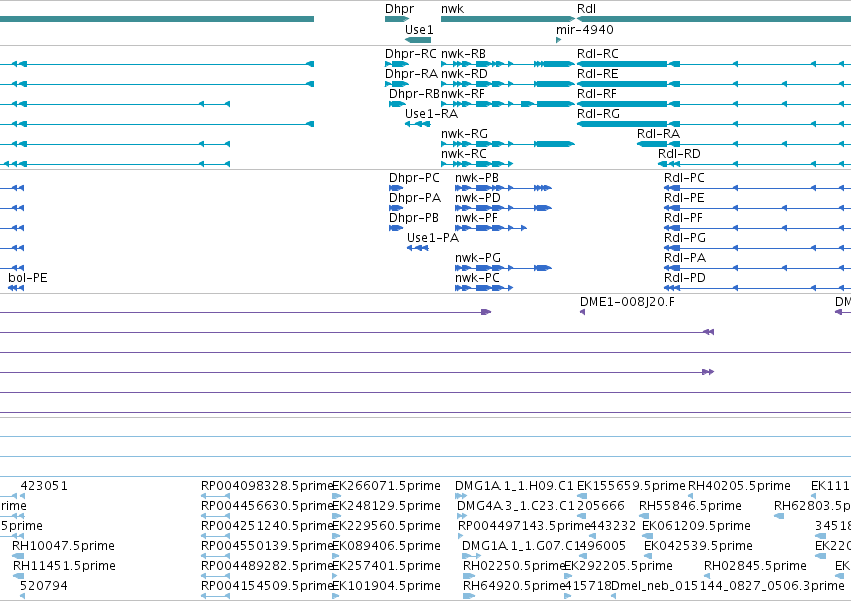The image size is (851, 601).
Task: Click the DME1-008J20.F marker arrow
Action: pyautogui.click(x=582, y=312)
